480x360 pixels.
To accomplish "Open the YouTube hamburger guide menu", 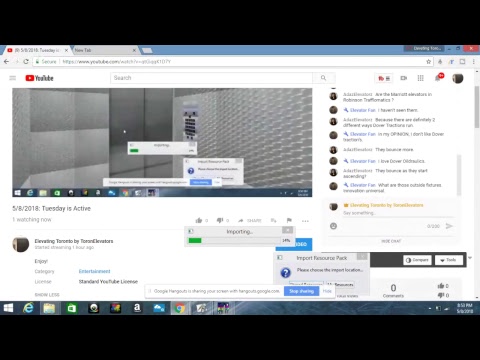I will pos(13,78).
